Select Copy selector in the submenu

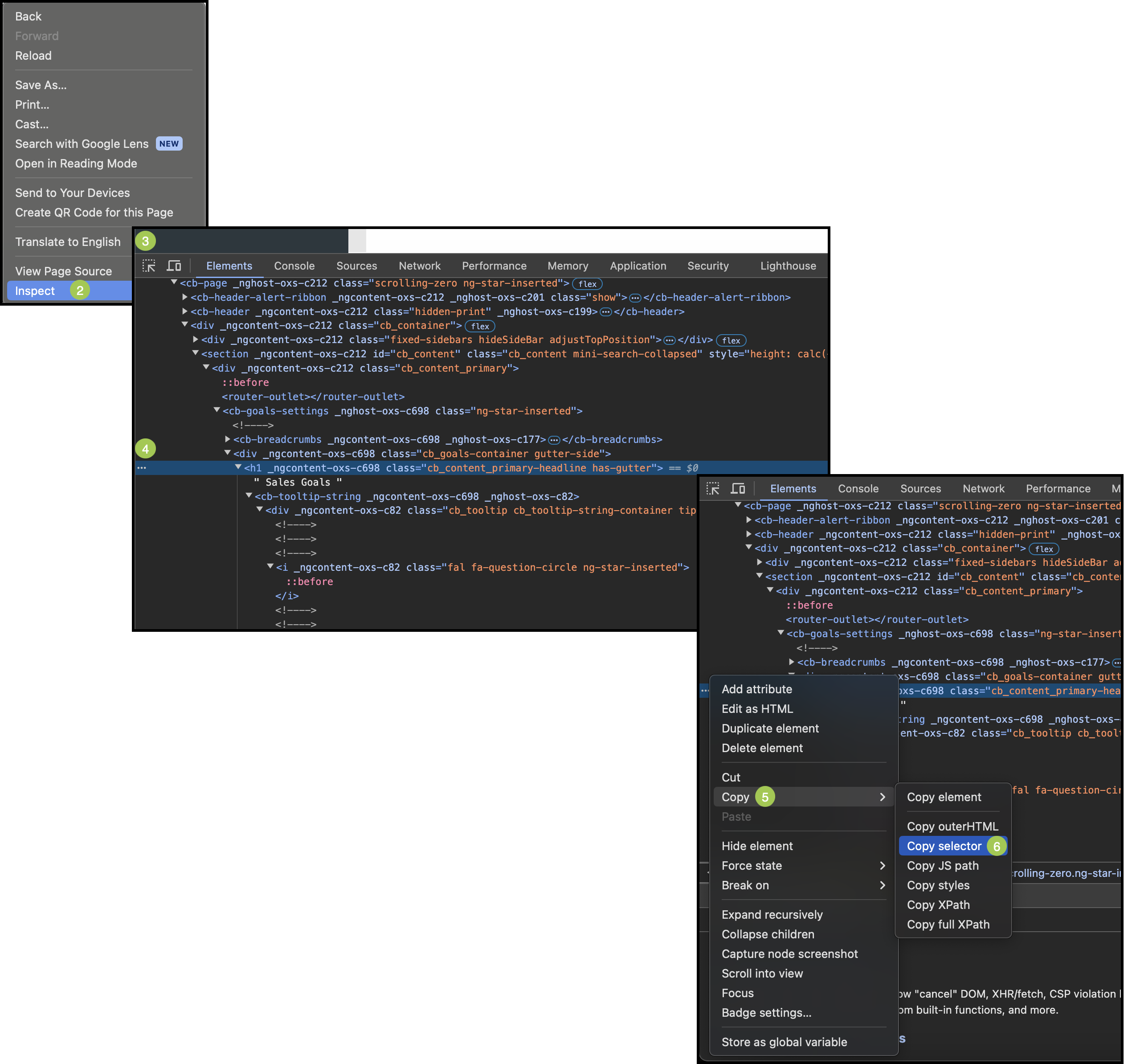tap(944, 846)
